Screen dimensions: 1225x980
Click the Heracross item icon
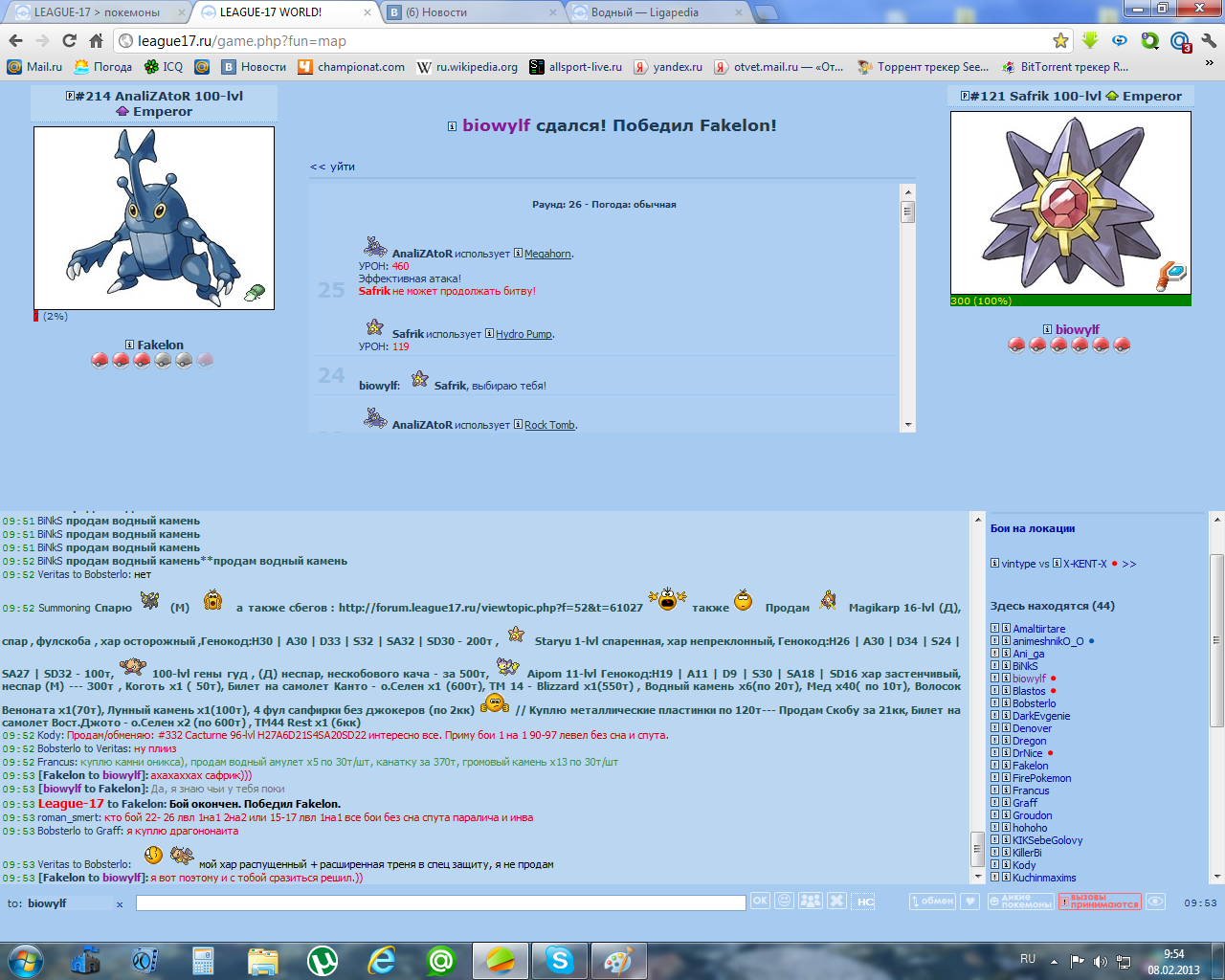(255, 293)
